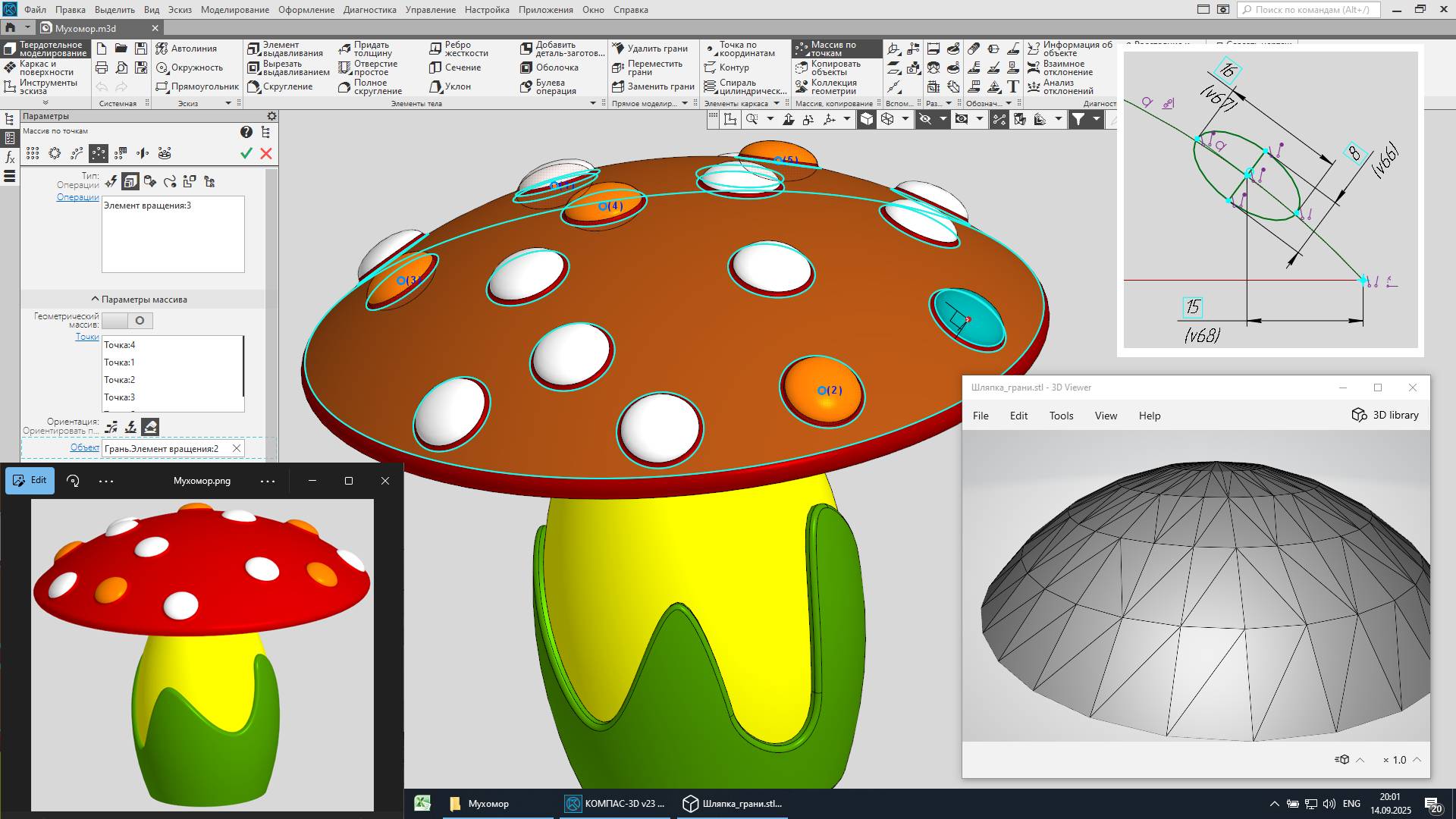Clear the Грань.Элемент вращения:2 object field
This screenshot has height=819, width=1456.
coord(237,449)
